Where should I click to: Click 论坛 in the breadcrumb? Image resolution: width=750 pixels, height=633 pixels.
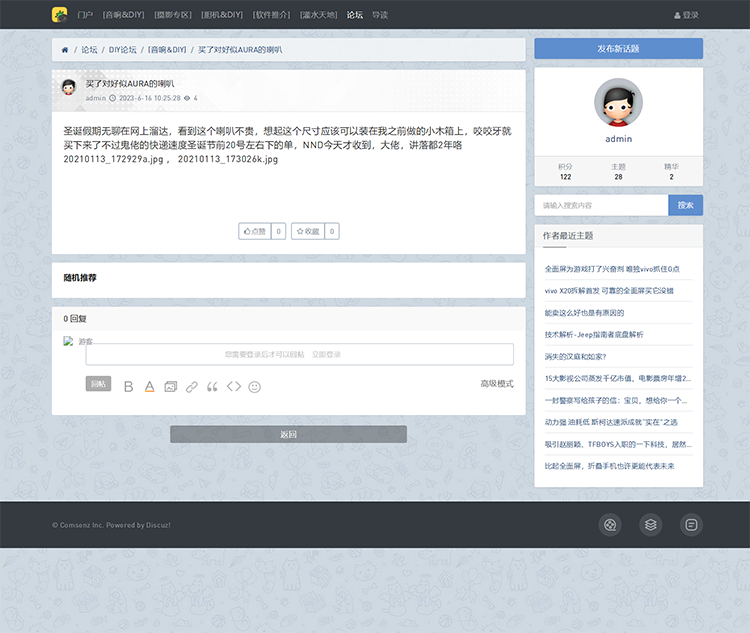[x=89, y=50]
